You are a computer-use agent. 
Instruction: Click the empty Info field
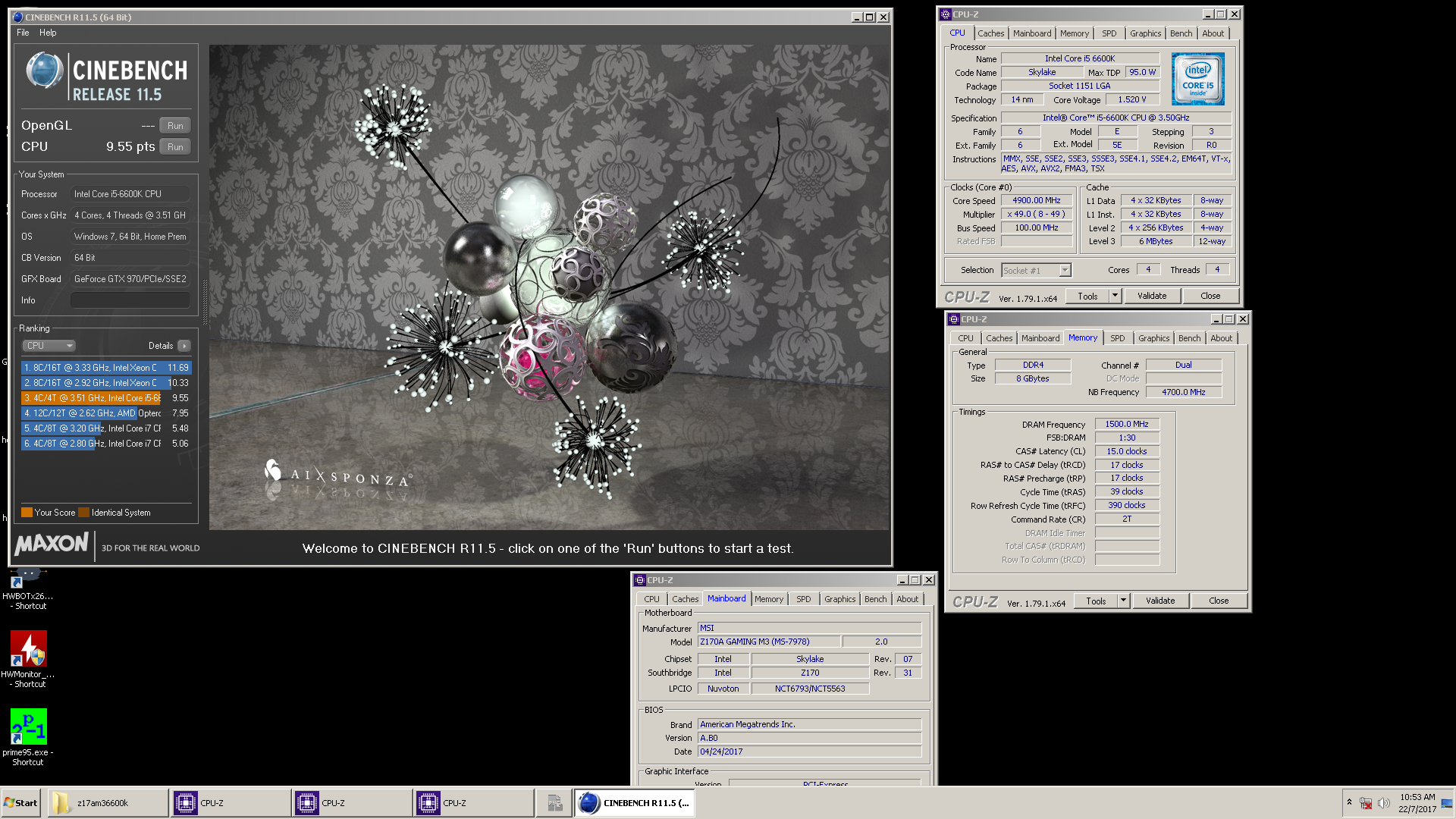[x=130, y=300]
